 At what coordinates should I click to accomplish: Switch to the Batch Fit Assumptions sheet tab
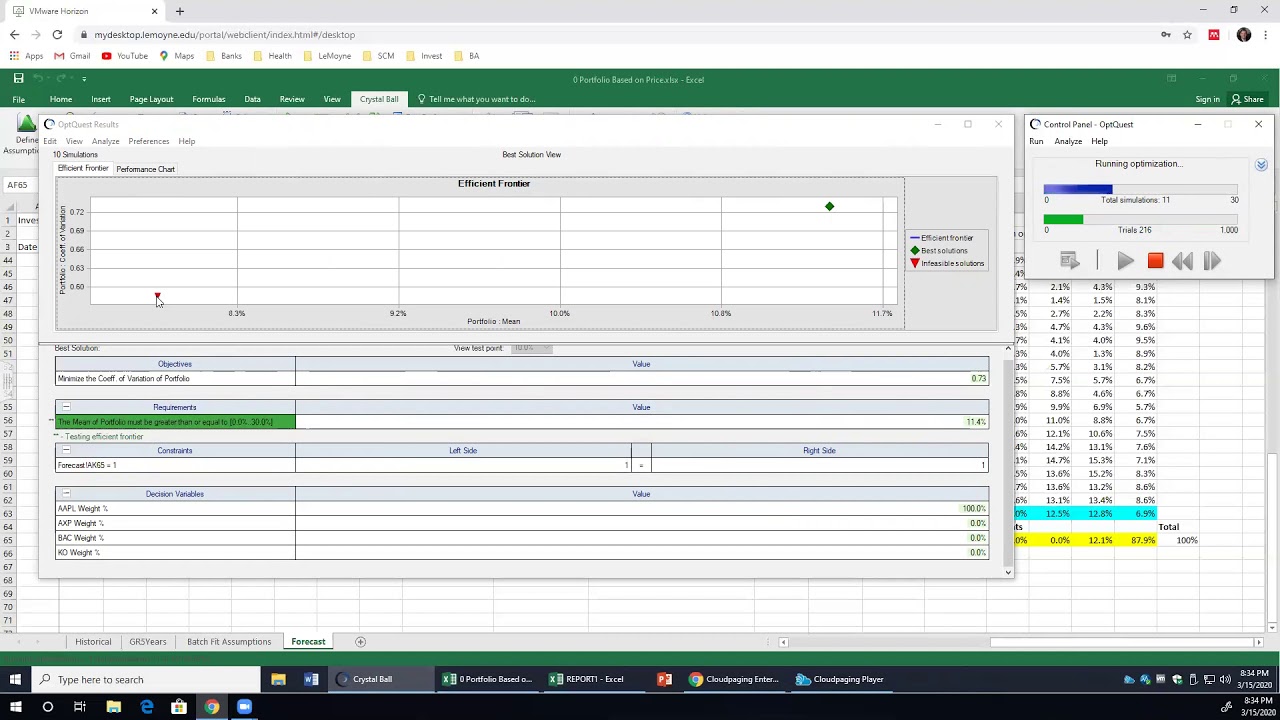tap(228, 642)
